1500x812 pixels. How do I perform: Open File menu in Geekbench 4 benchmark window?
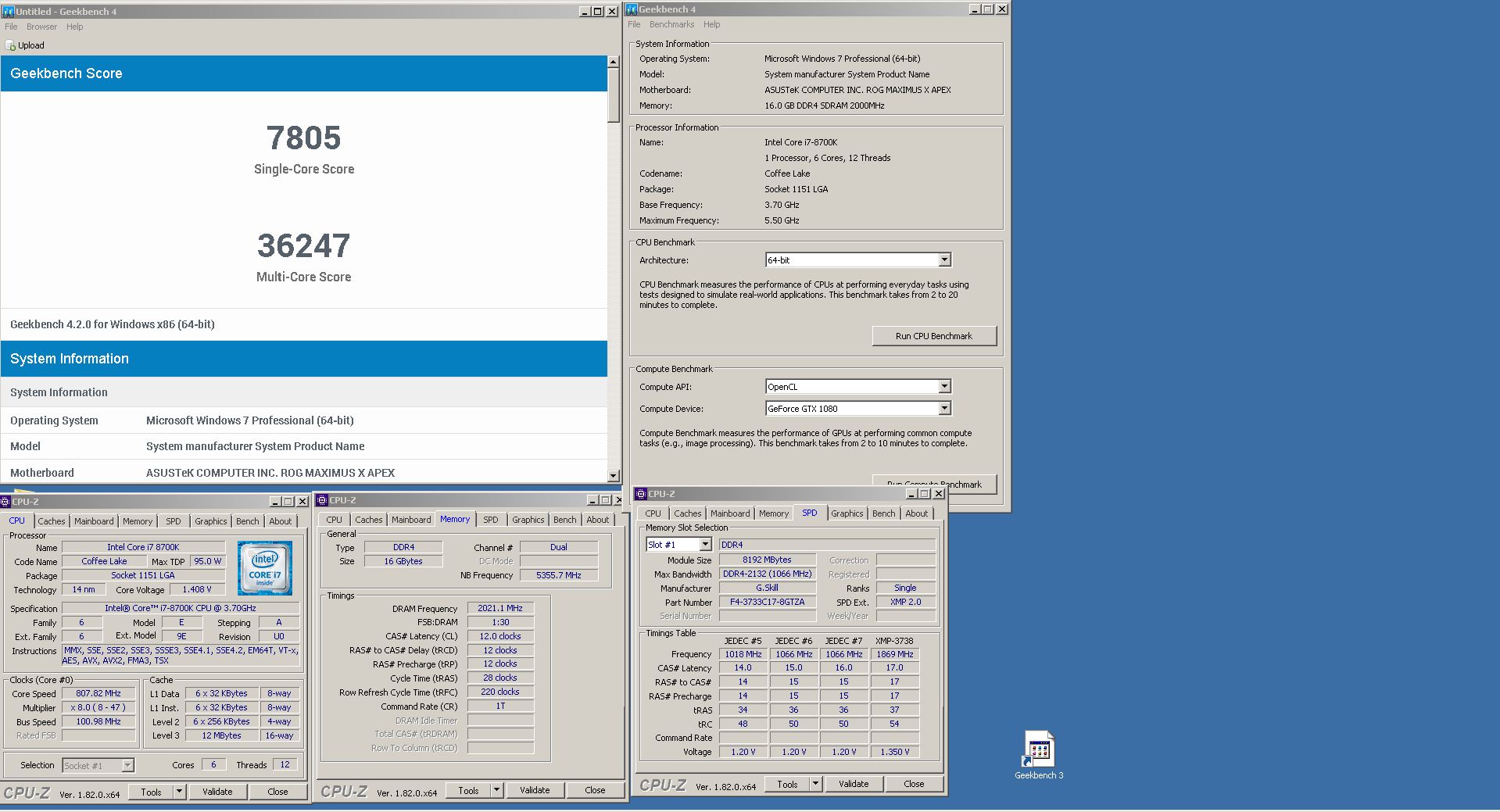point(634,24)
